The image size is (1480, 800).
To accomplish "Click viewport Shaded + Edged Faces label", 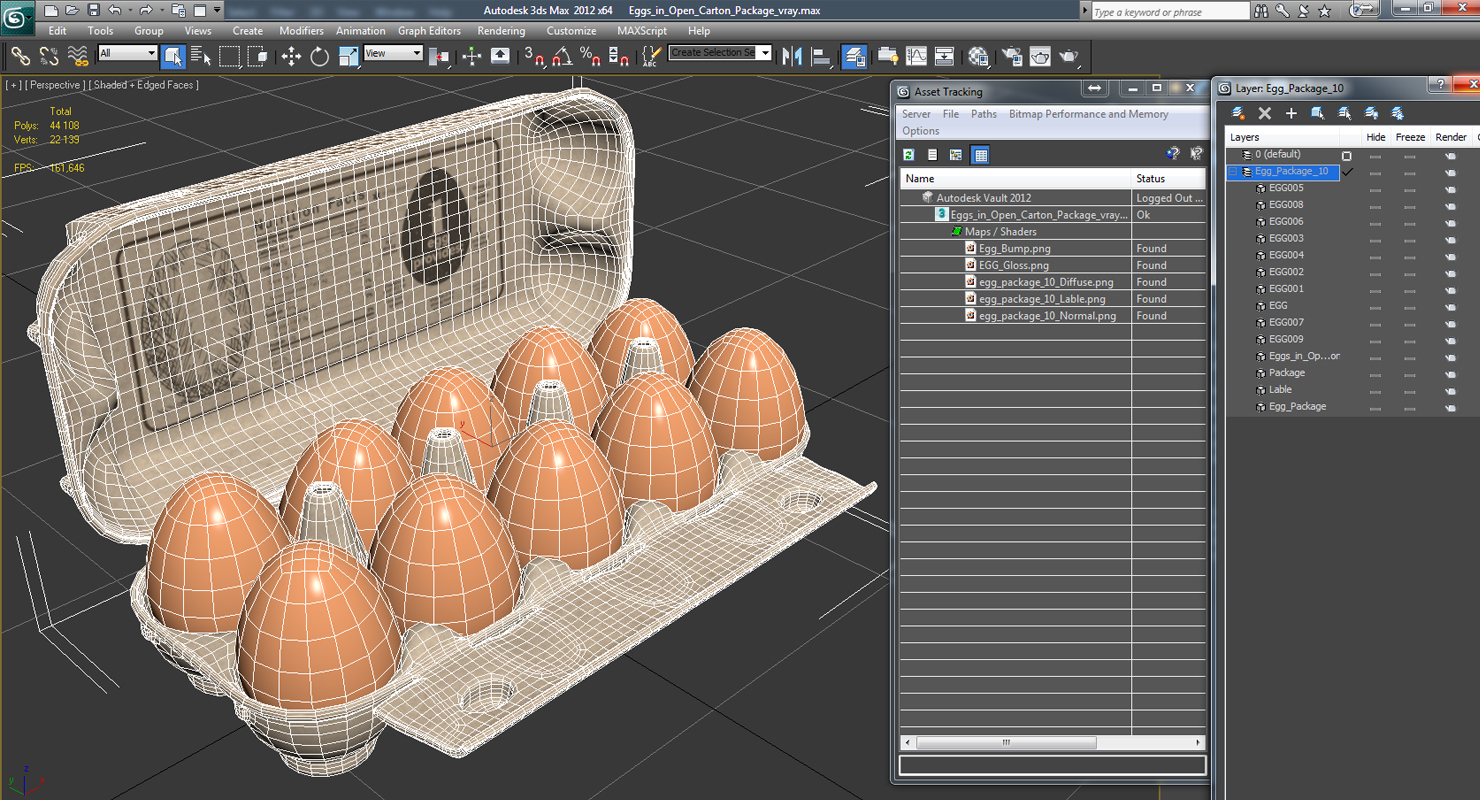I will click(143, 85).
